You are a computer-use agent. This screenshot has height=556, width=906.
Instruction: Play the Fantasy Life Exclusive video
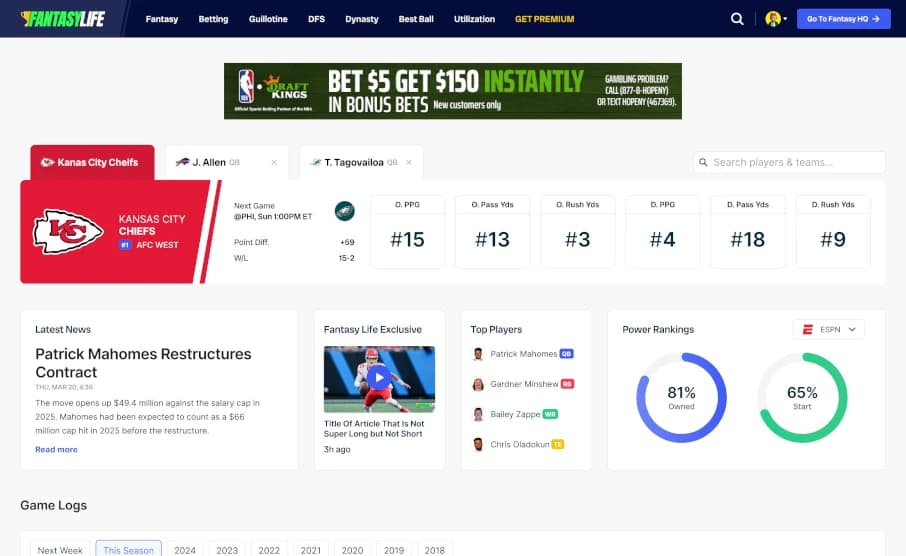[x=379, y=378]
